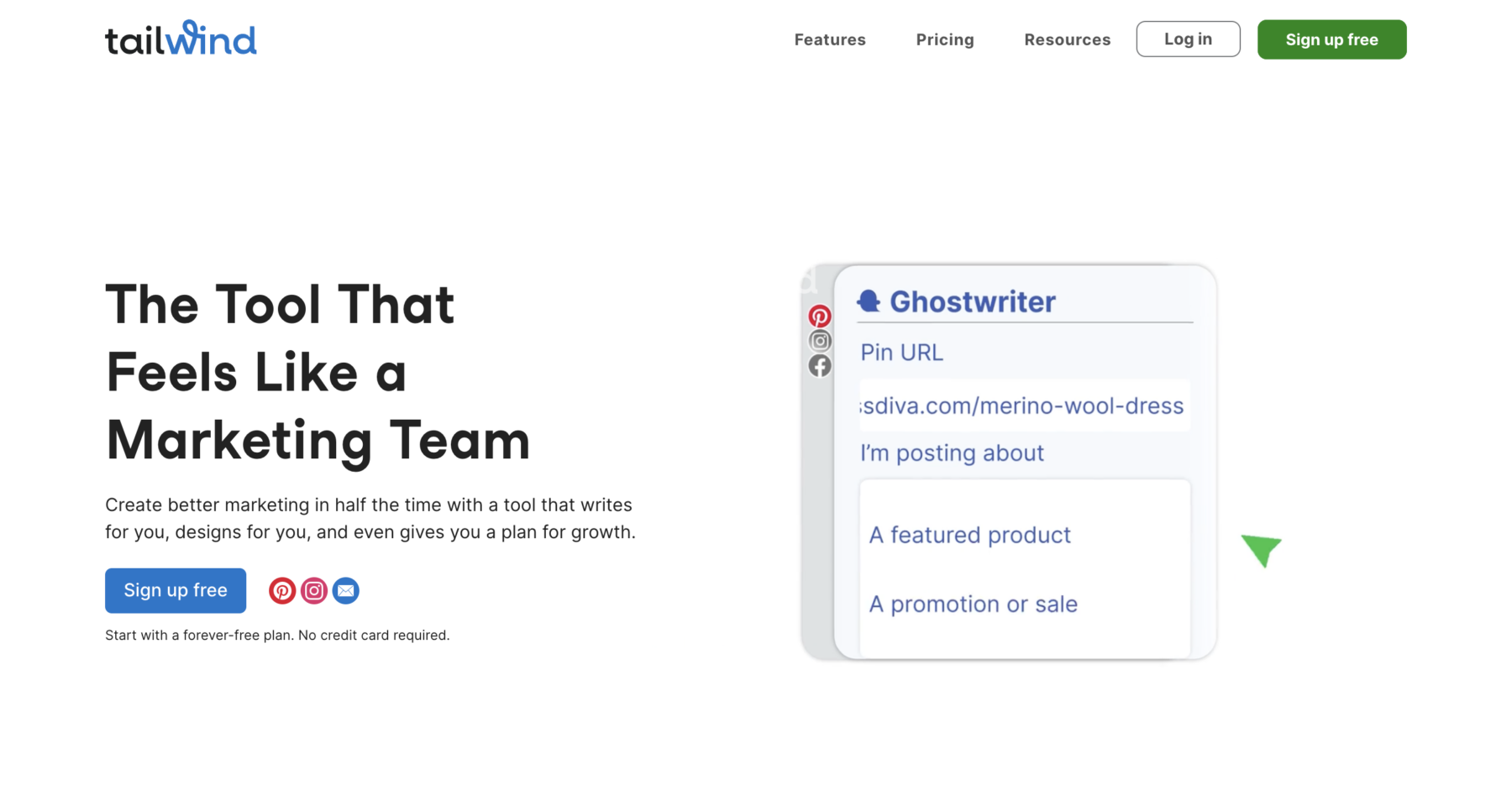Click the blue email envelope icon

pos(345,591)
